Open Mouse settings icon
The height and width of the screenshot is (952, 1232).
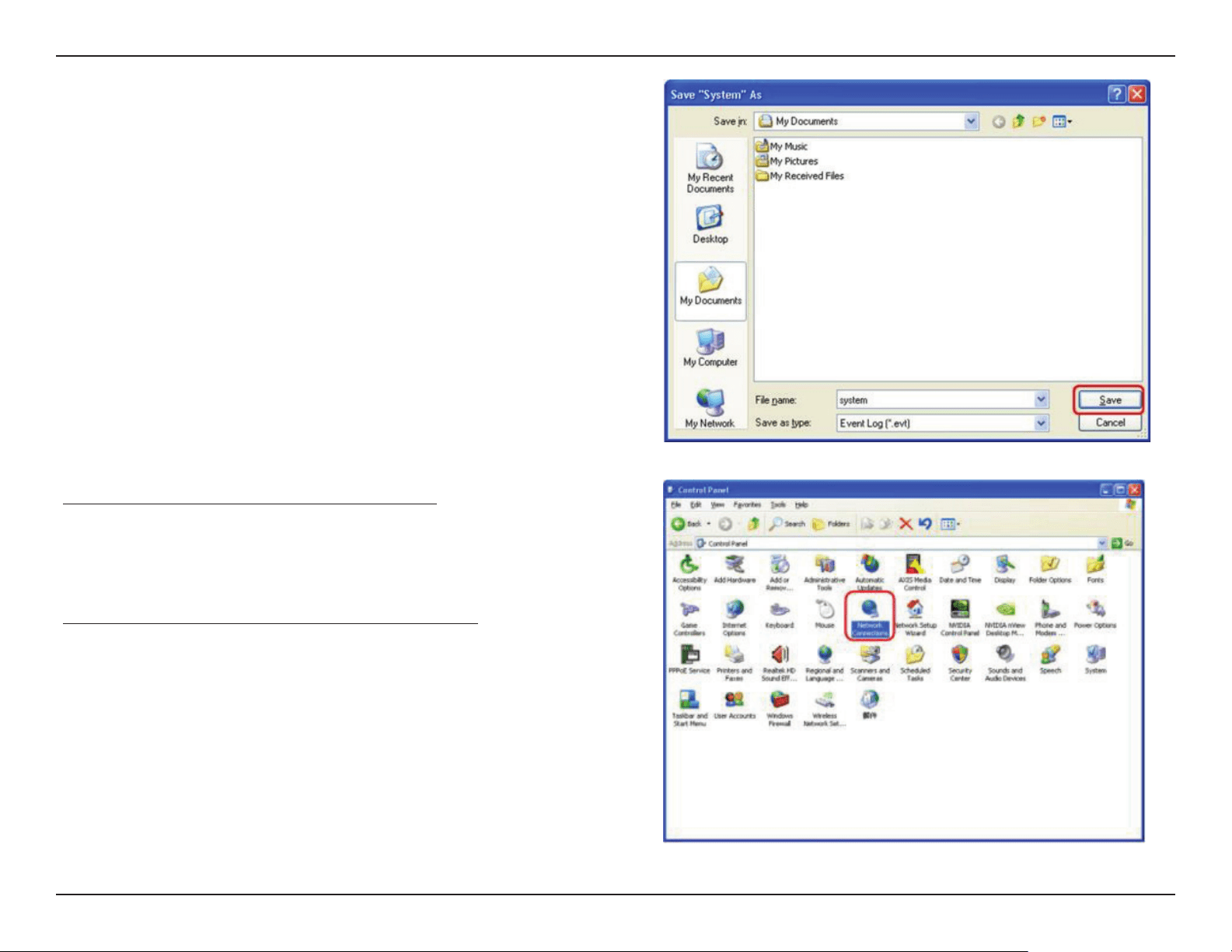point(825,615)
